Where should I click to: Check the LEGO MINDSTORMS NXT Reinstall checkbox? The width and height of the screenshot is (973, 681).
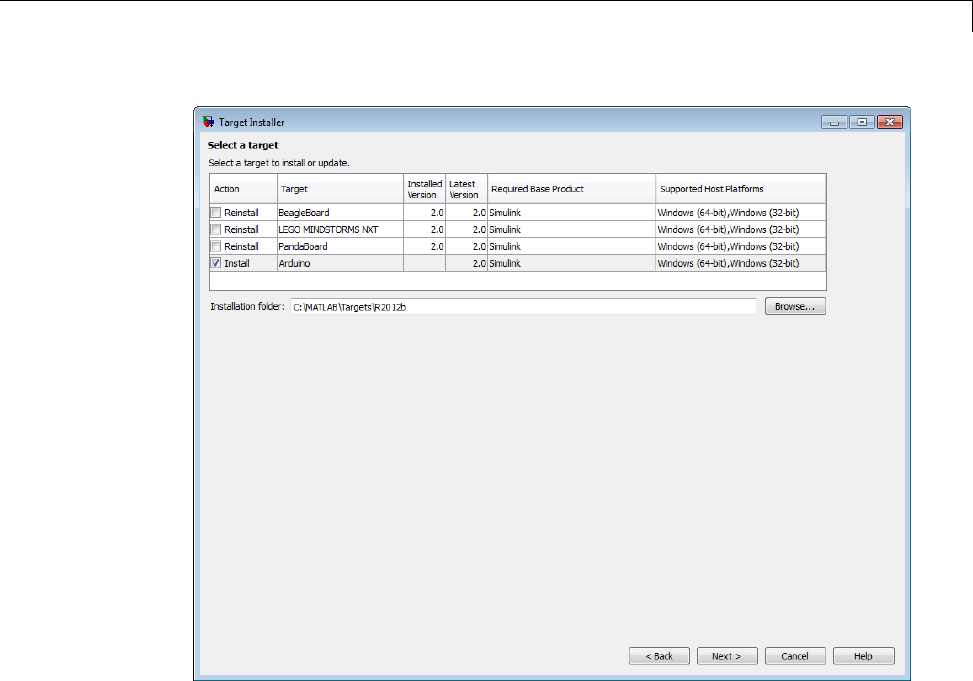click(216, 229)
